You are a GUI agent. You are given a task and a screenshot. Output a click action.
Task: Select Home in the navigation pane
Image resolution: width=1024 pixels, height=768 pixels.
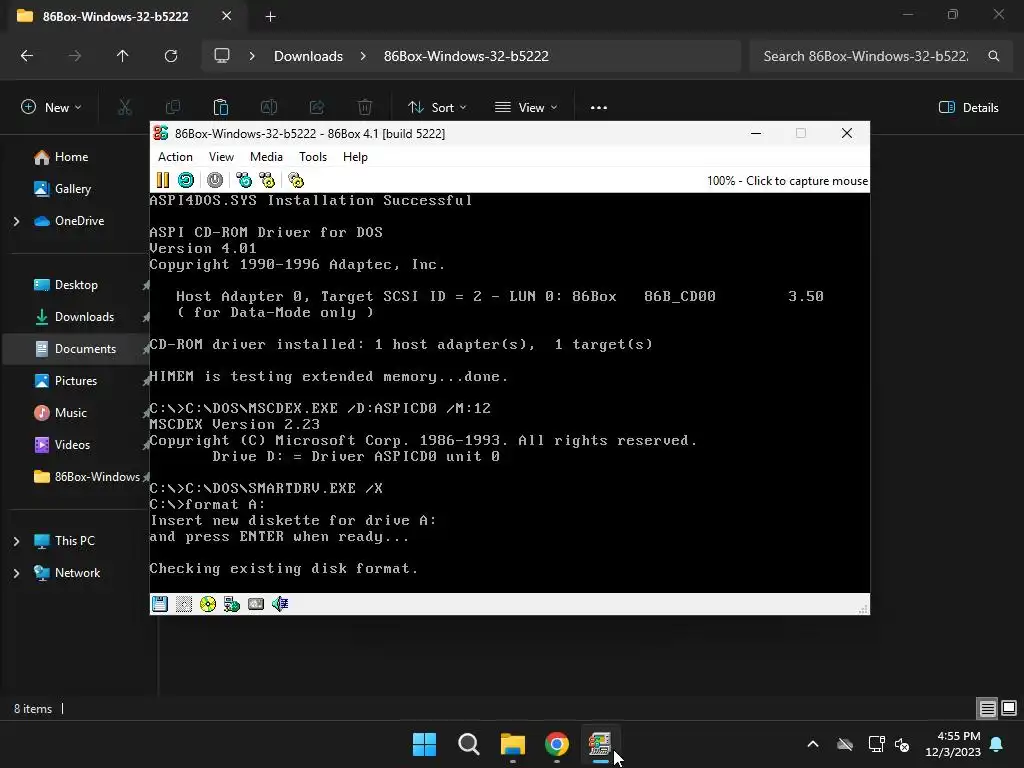[71, 157]
